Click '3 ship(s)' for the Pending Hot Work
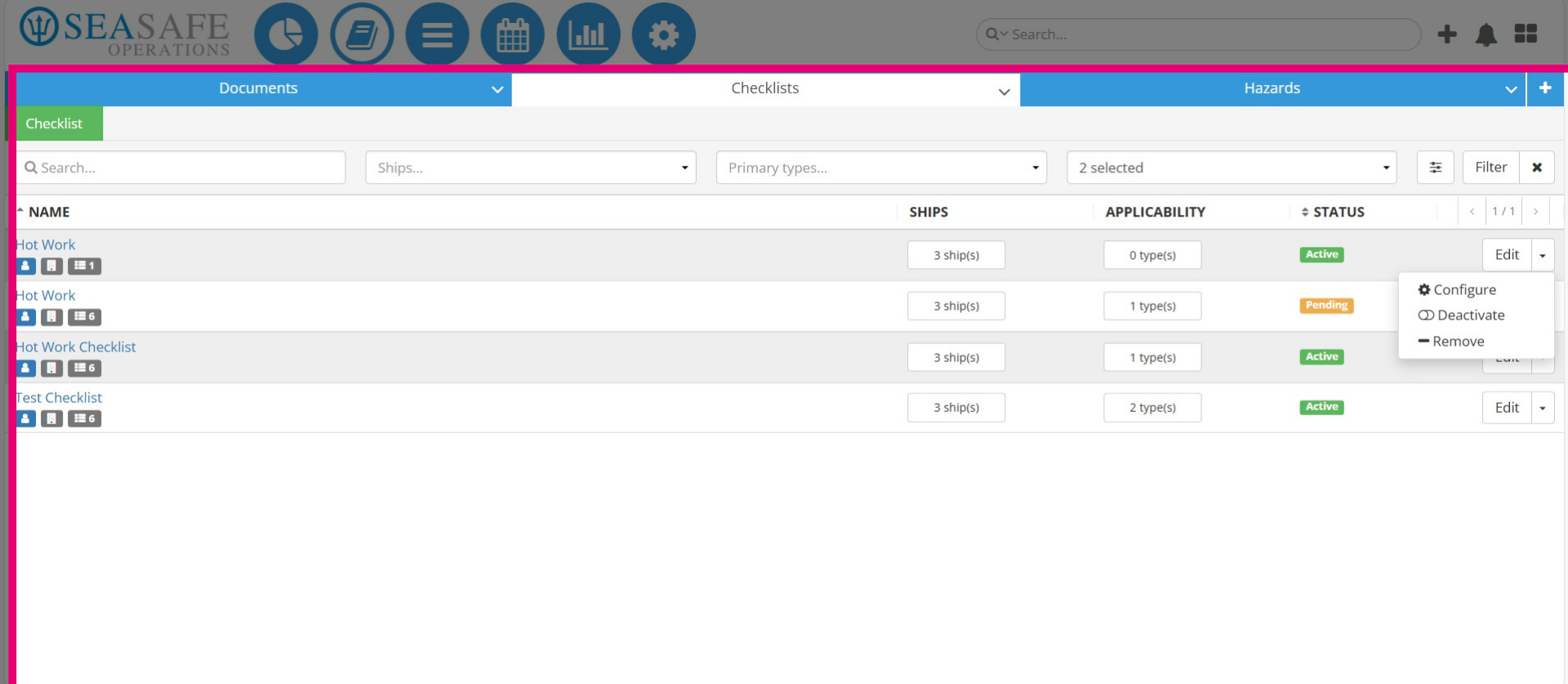 pyautogui.click(x=956, y=306)
